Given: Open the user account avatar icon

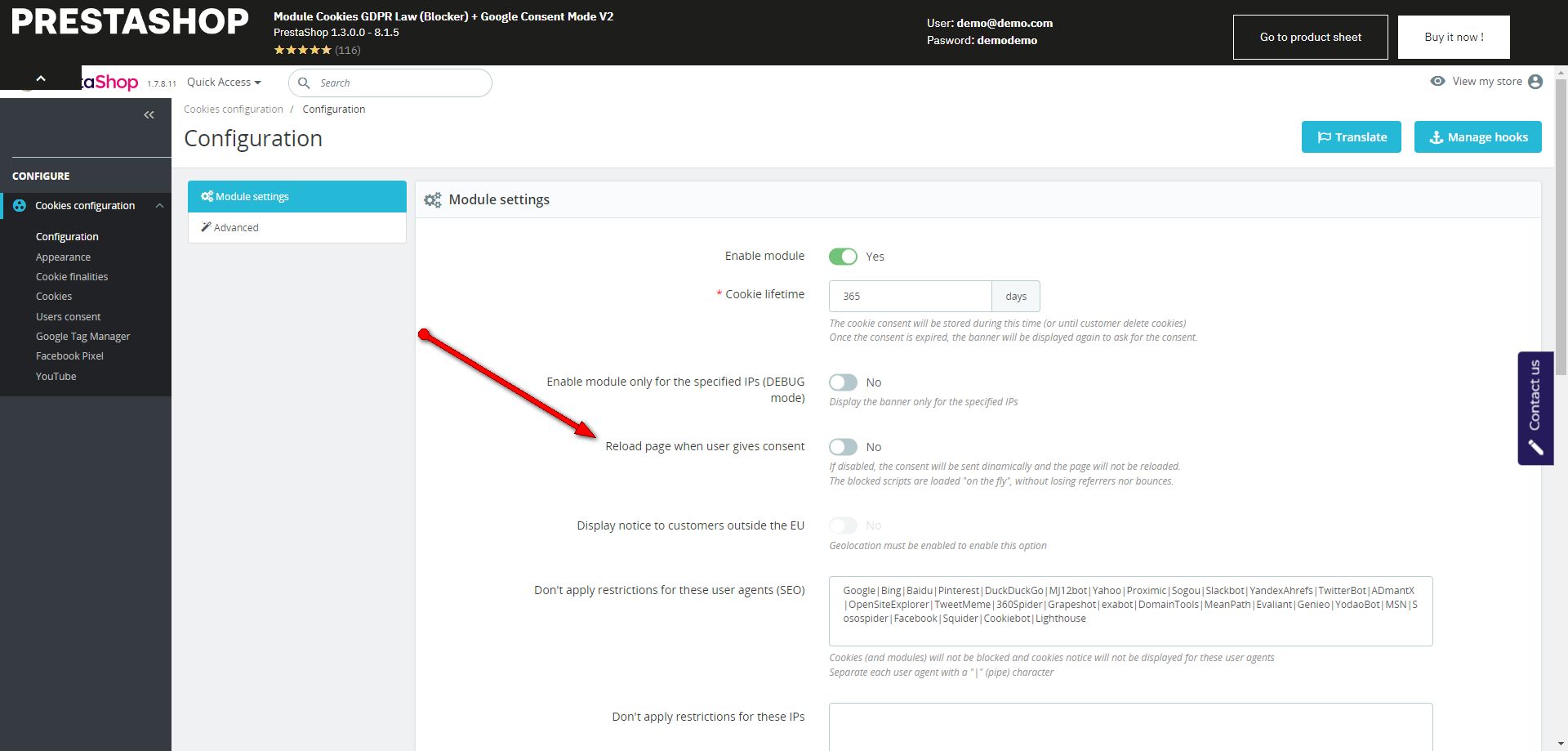Looking at the screenshot, I should point(1535,82).
